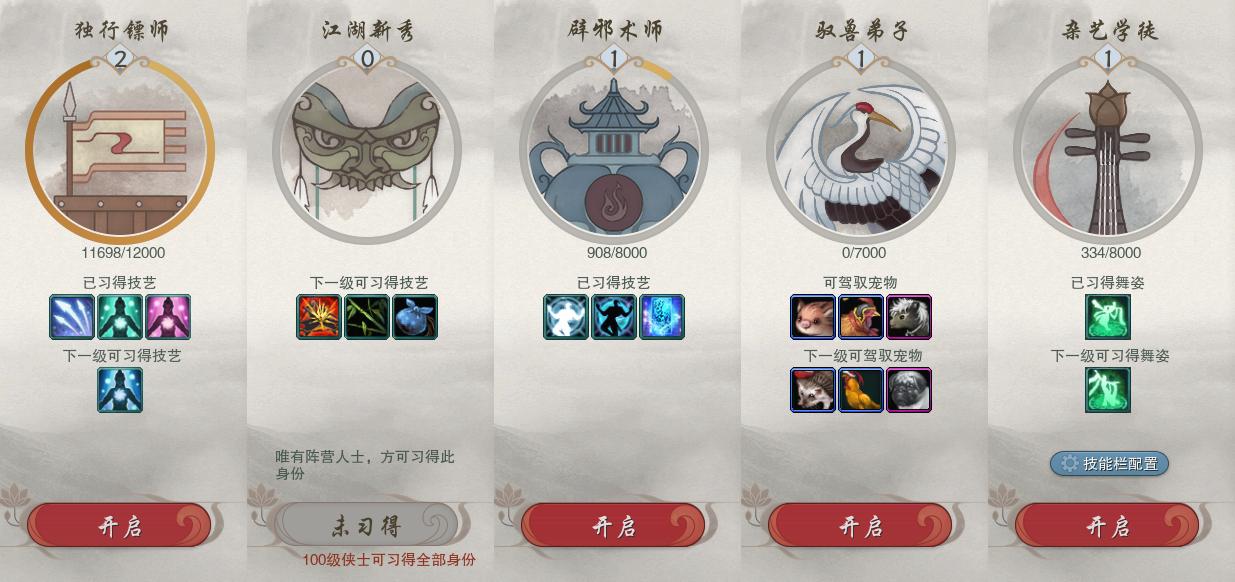Click the blue pouch skill icon
1235x582 pixels.
(x=415, y=317)
